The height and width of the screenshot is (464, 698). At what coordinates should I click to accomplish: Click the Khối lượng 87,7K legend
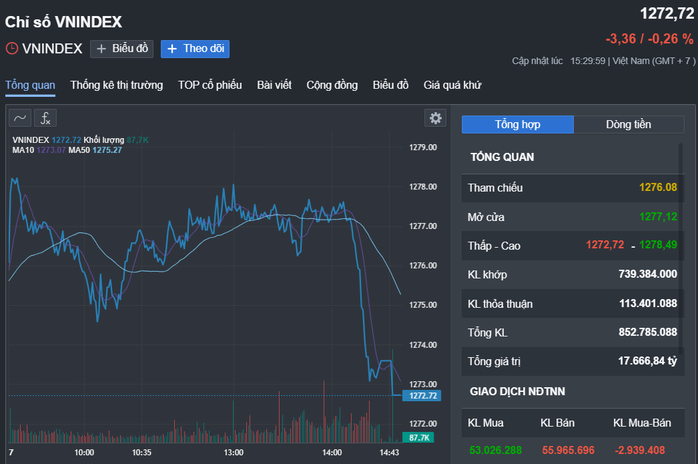116,140
